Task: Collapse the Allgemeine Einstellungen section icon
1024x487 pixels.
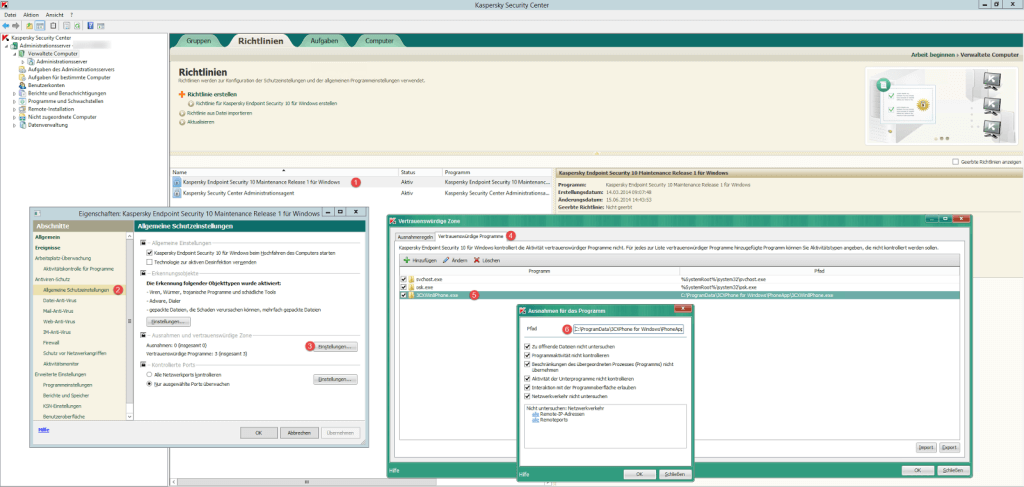Action: coord(143,242)
